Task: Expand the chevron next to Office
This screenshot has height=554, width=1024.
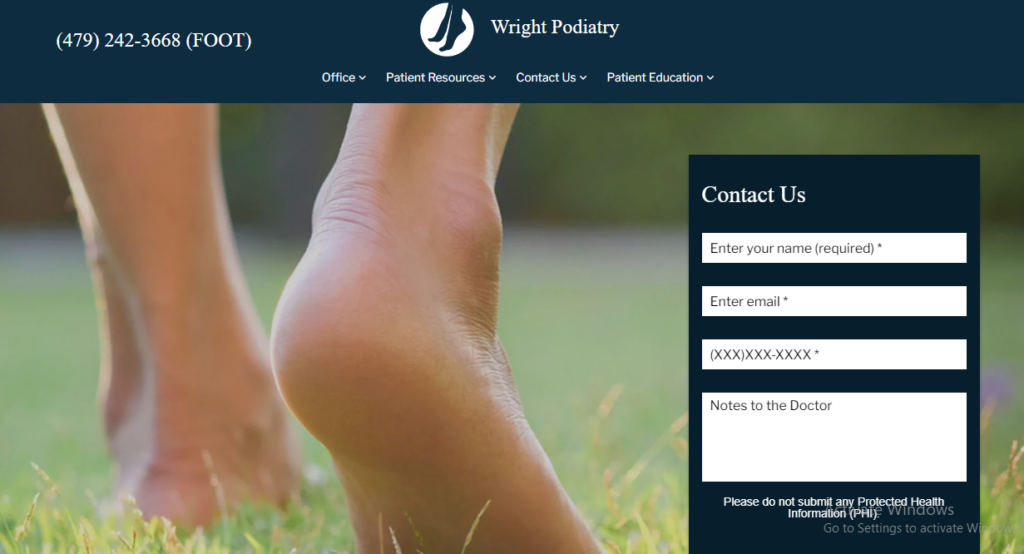Action: [362, 78]
